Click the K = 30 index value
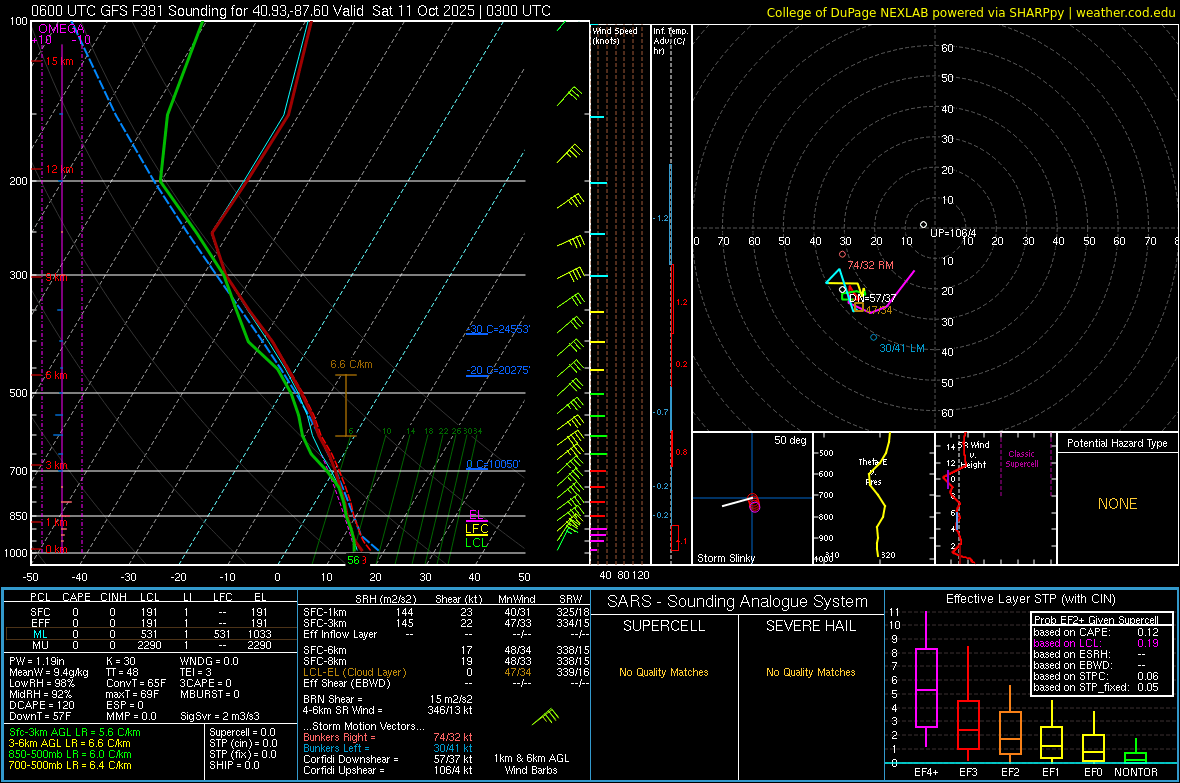 coord(120,661)
